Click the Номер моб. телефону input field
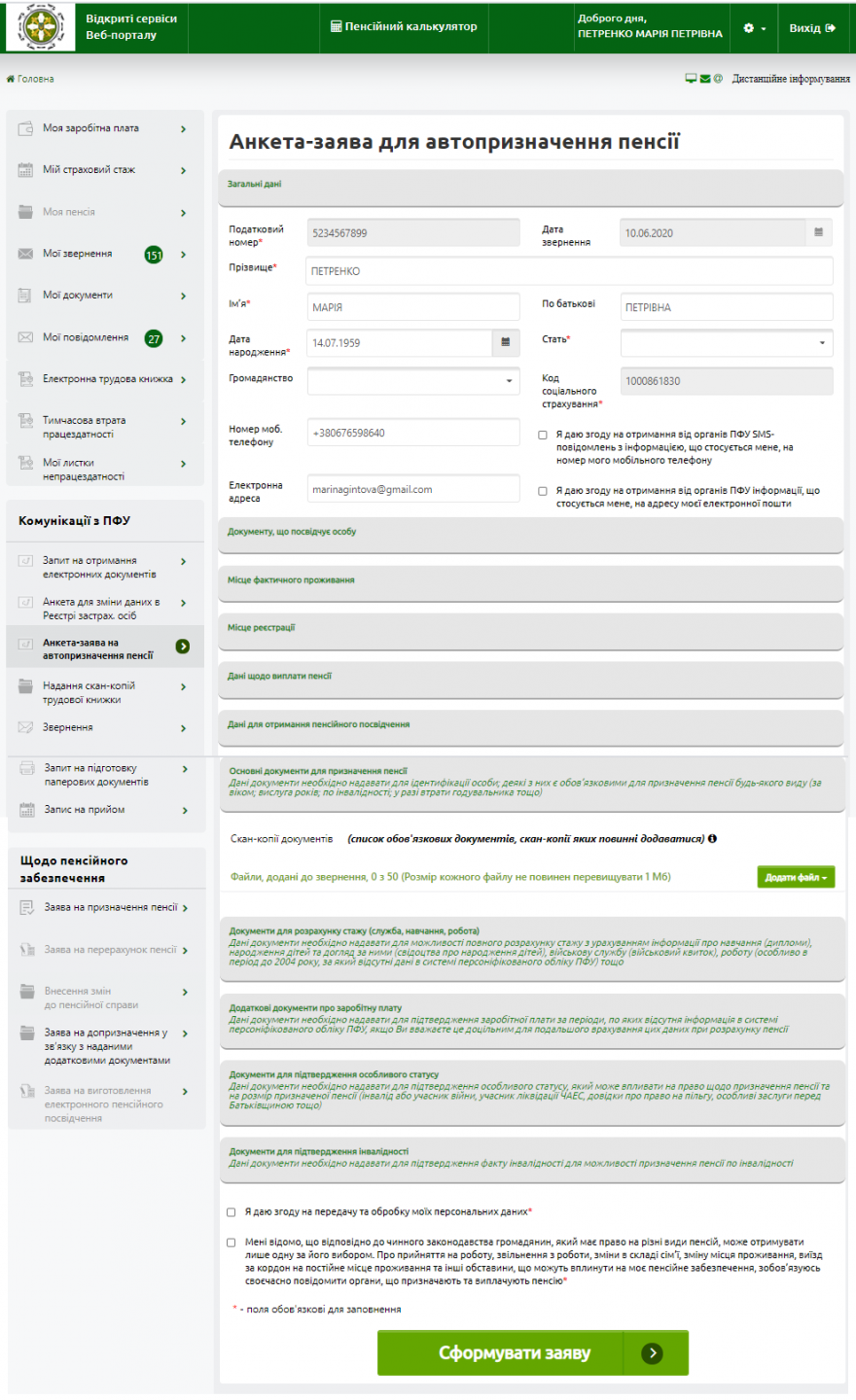Viewport: 856px width, 1400px height. pyautogui.click(x=412, y=434)
